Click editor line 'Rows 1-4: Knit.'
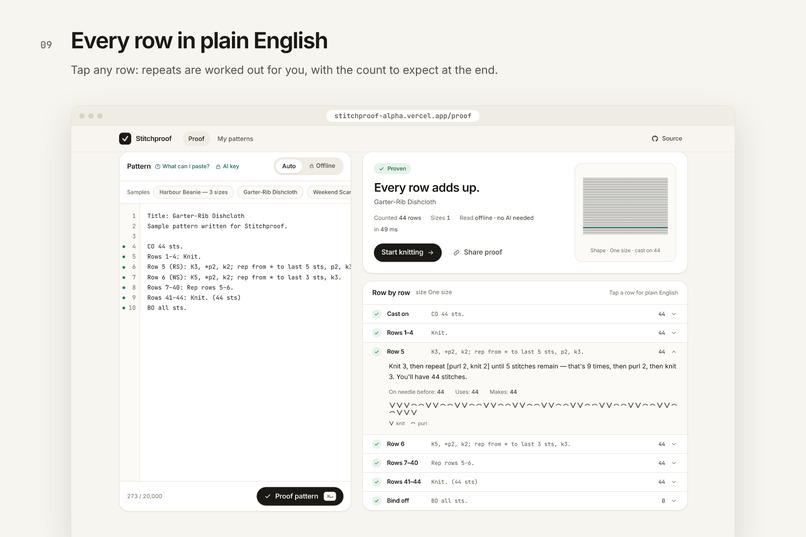 point(174,256)
